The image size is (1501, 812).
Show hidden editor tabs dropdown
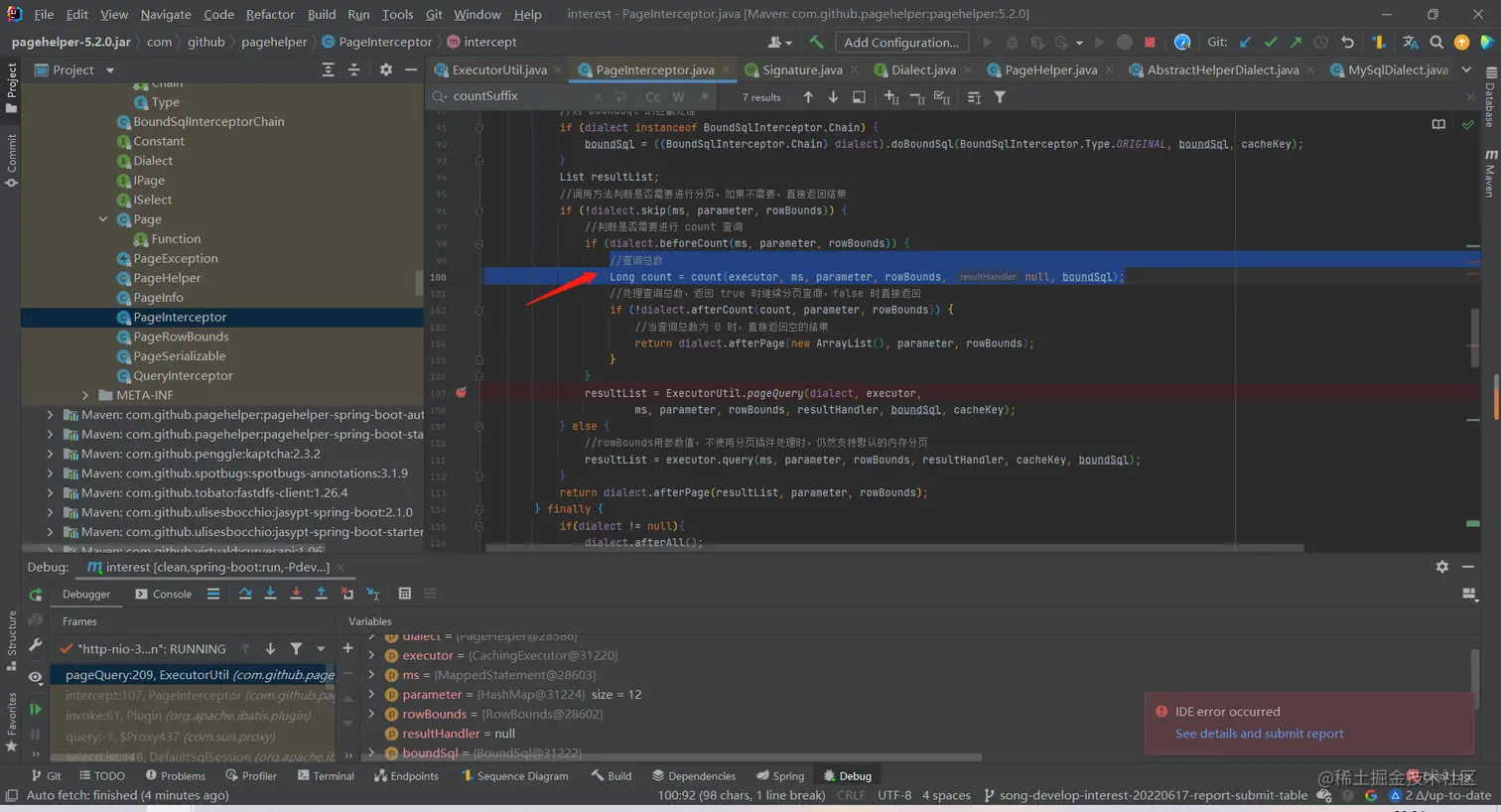pos(1466,69)
